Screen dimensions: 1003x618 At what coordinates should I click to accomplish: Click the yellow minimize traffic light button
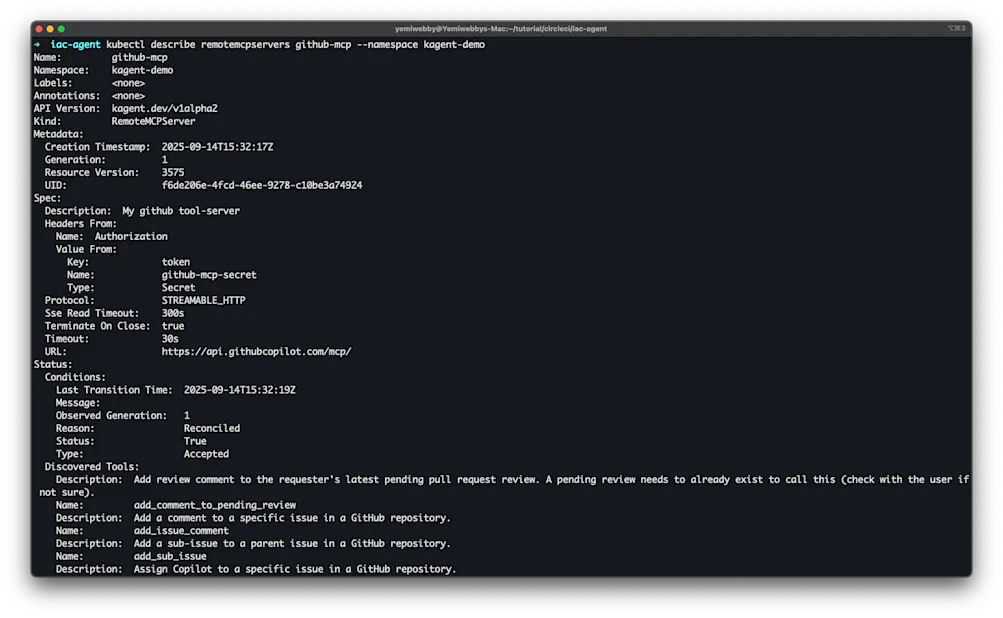tap(52, 31)
